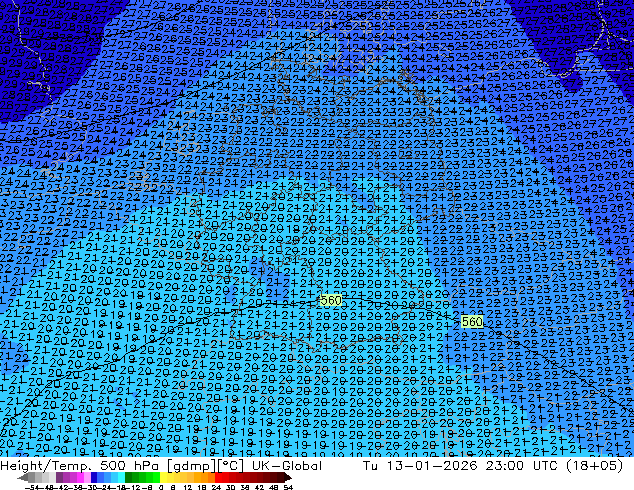
Task: Click the '[°C]' unit label
Action: coord(231,466)
